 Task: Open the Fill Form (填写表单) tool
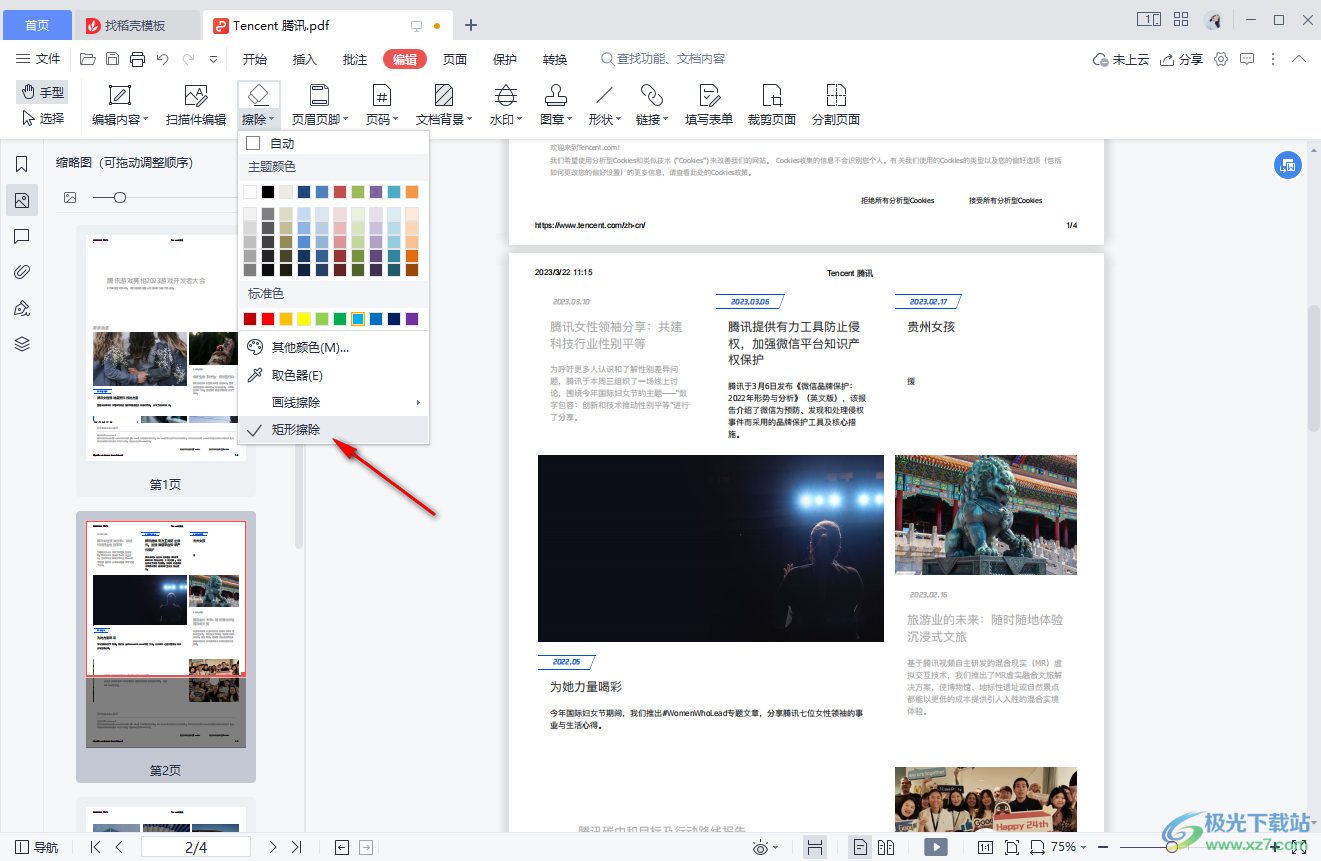pyautogui.click(x=709, y=105)
